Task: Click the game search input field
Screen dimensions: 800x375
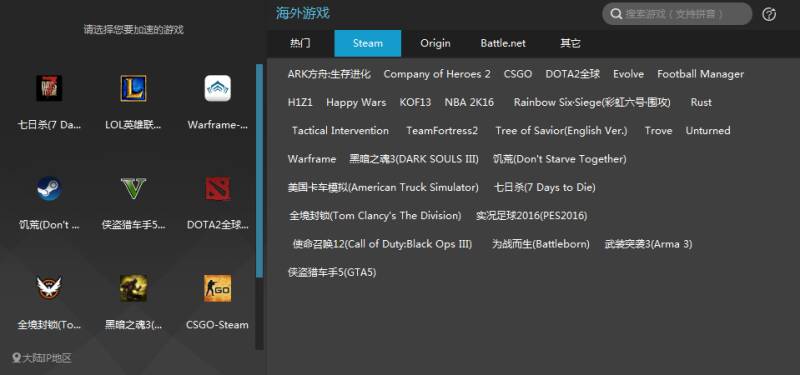Action: (x=677, y=14)
